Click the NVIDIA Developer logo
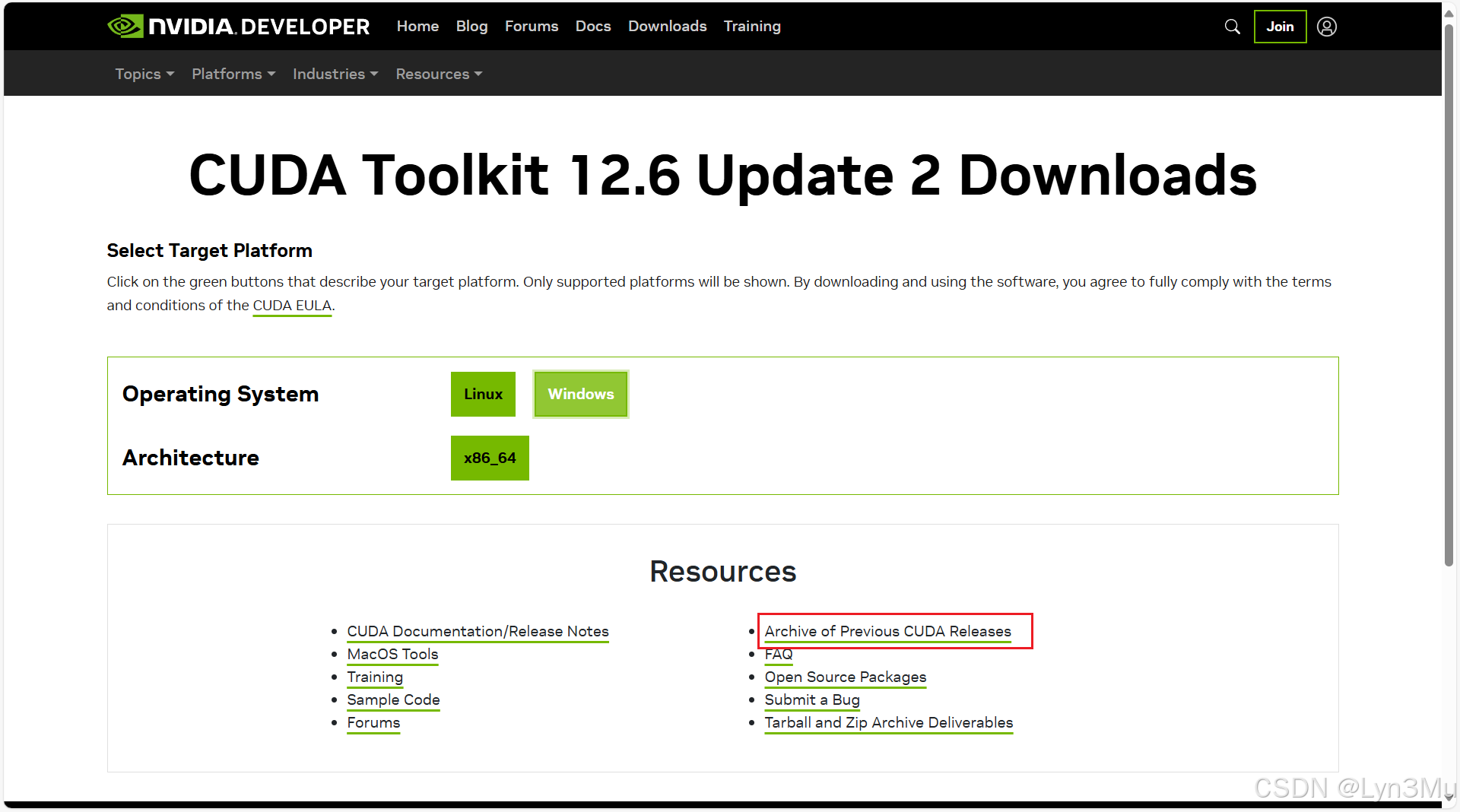Viewport: 1460px width, 812px height. coord(238,27)
